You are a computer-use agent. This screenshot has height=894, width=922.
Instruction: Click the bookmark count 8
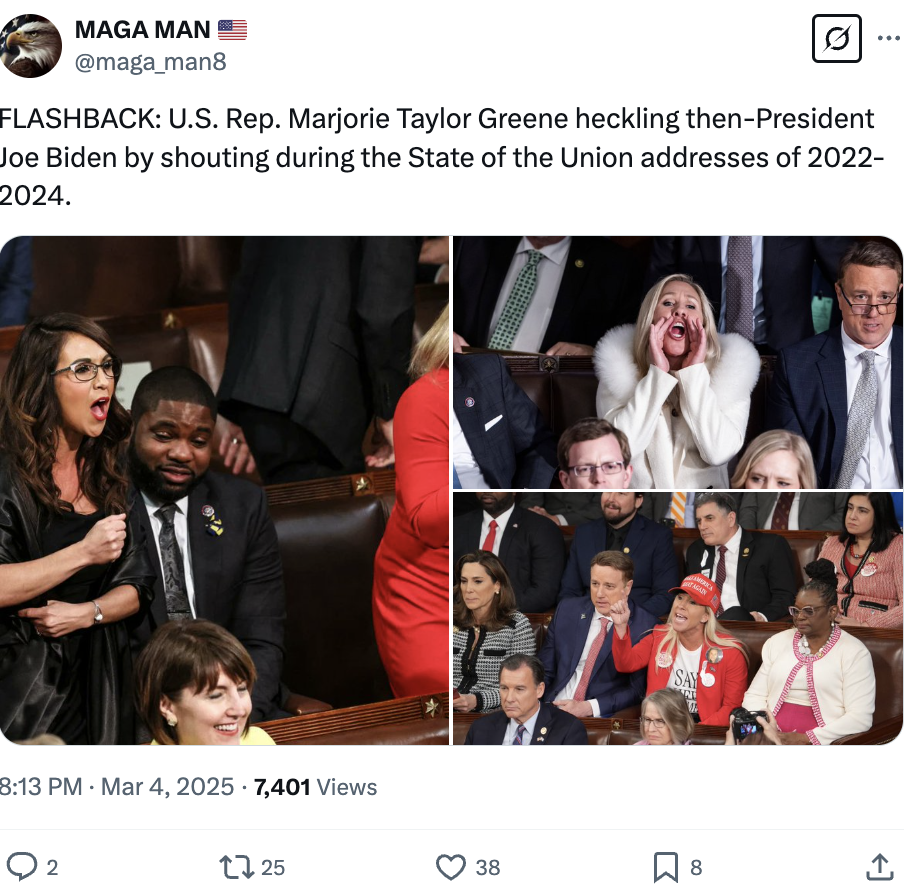(696, 868)
